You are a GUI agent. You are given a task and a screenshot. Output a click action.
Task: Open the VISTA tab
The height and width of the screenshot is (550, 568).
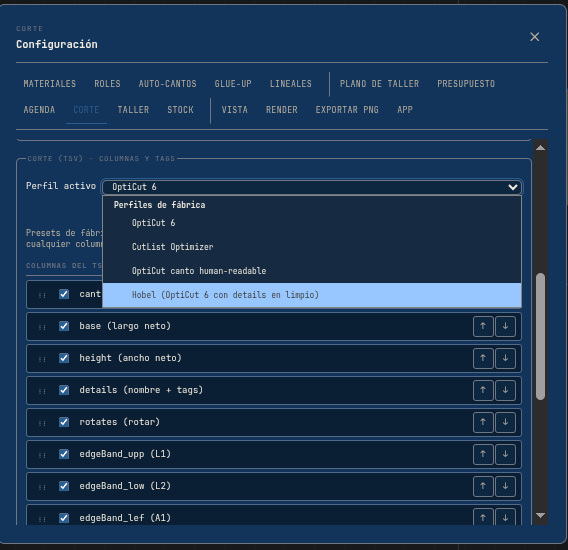click(234, 110)
